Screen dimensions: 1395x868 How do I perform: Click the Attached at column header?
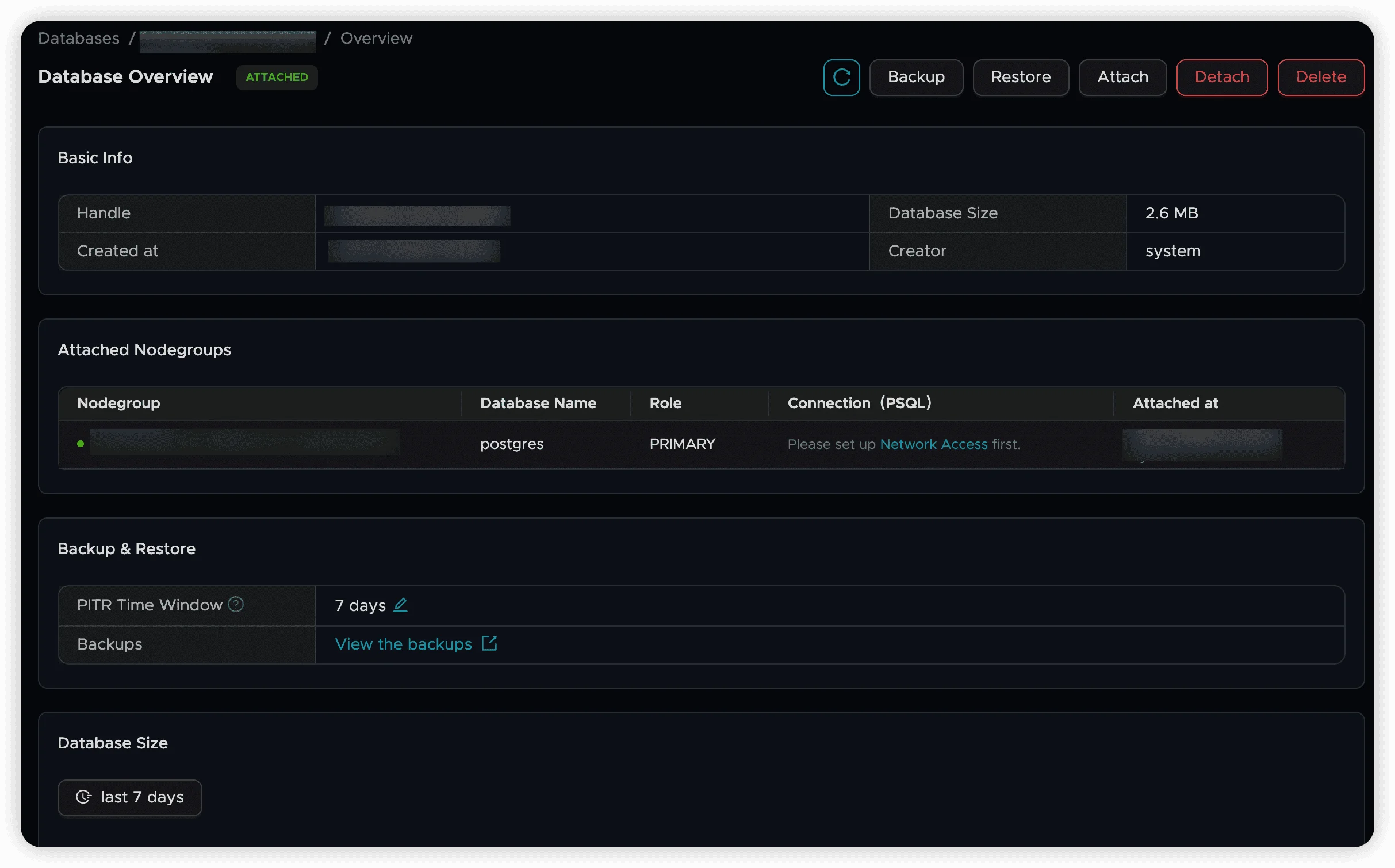click(1175, 403)
